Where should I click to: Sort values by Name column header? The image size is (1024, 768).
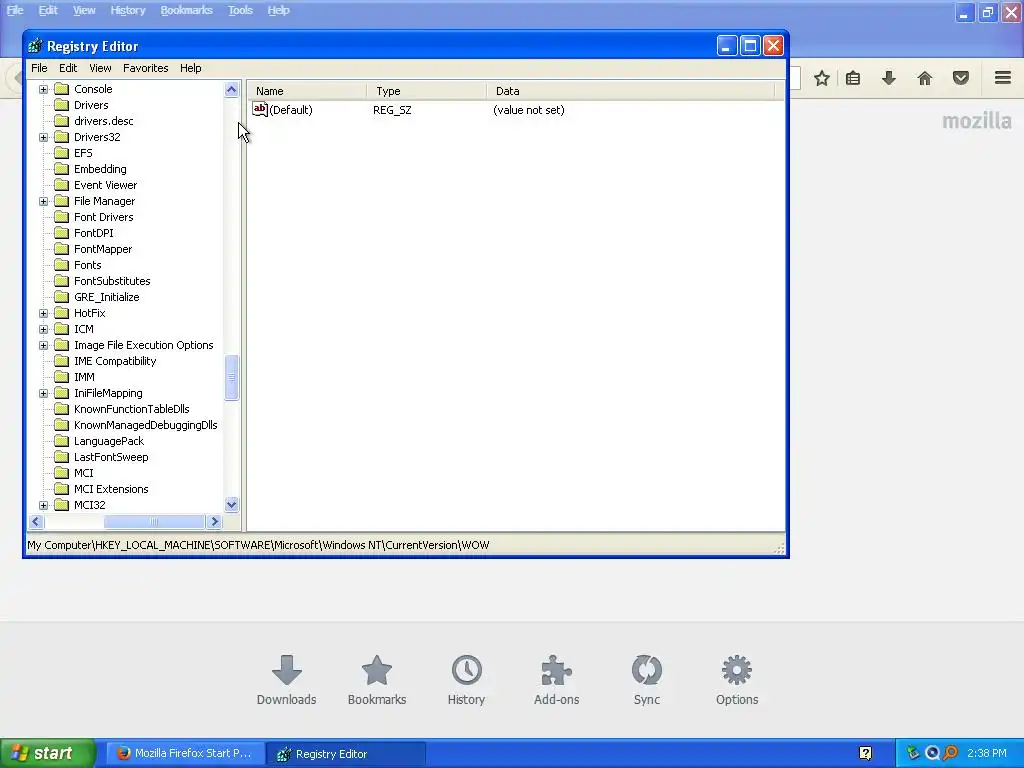click(307, 91)
